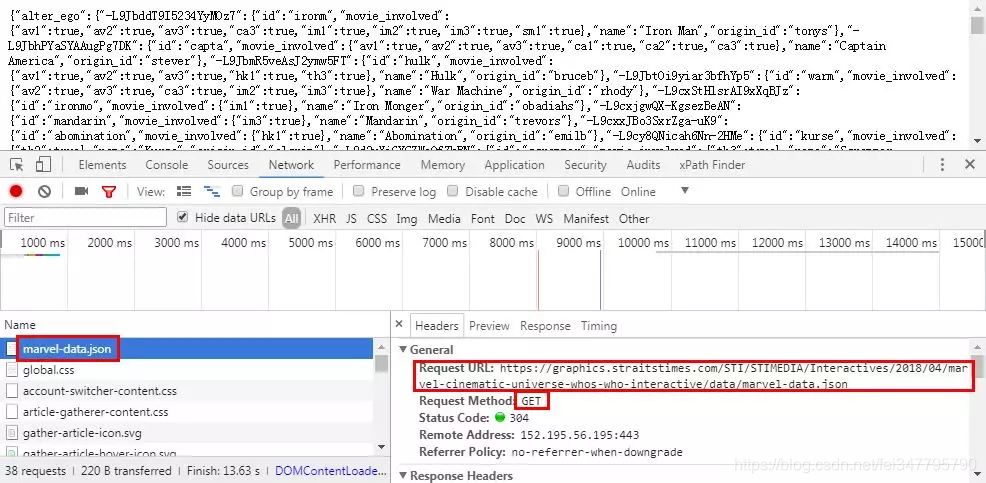Click the account-switcher-content.css file icon
The image size is (986, 483).
(x=11, y=391)
